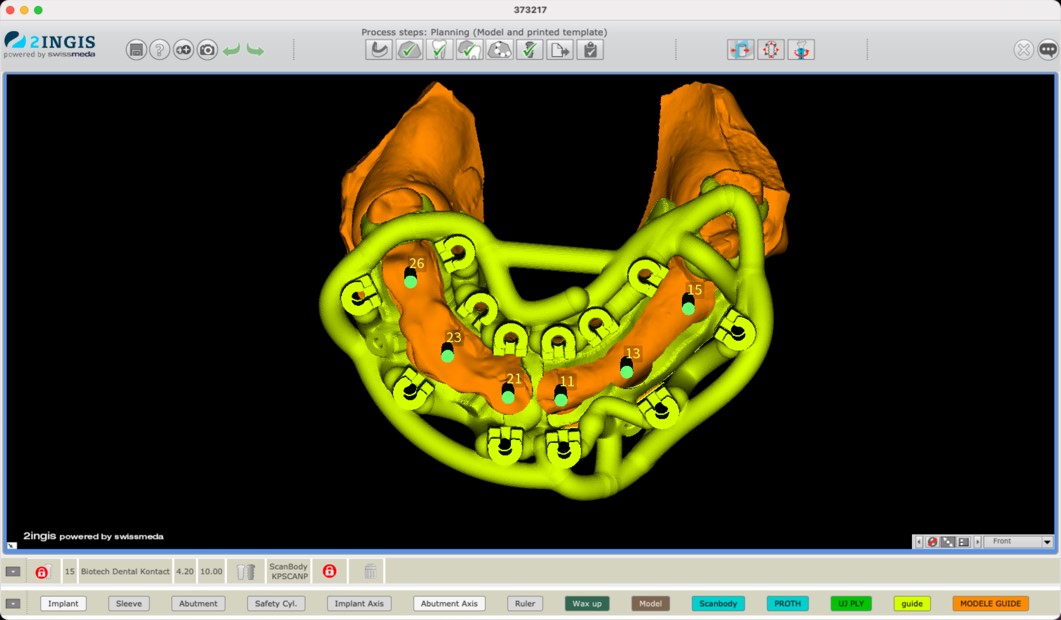This screenshot has height=620, width=1061.
Task: Click the chat bubble icon at top right
Action: 1047,49
